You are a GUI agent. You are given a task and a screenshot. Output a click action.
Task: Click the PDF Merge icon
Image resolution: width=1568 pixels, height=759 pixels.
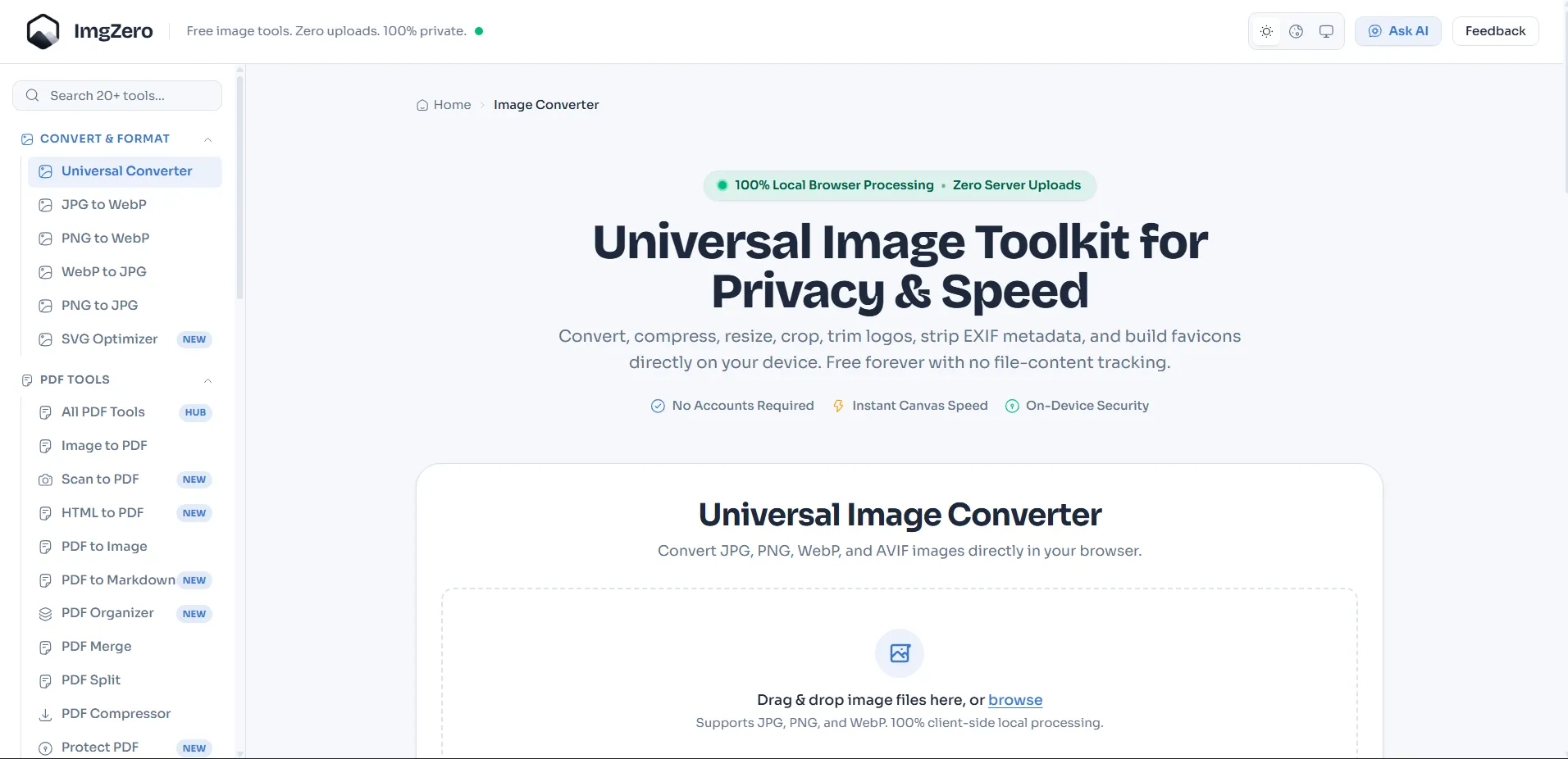(x=46, y=648)
